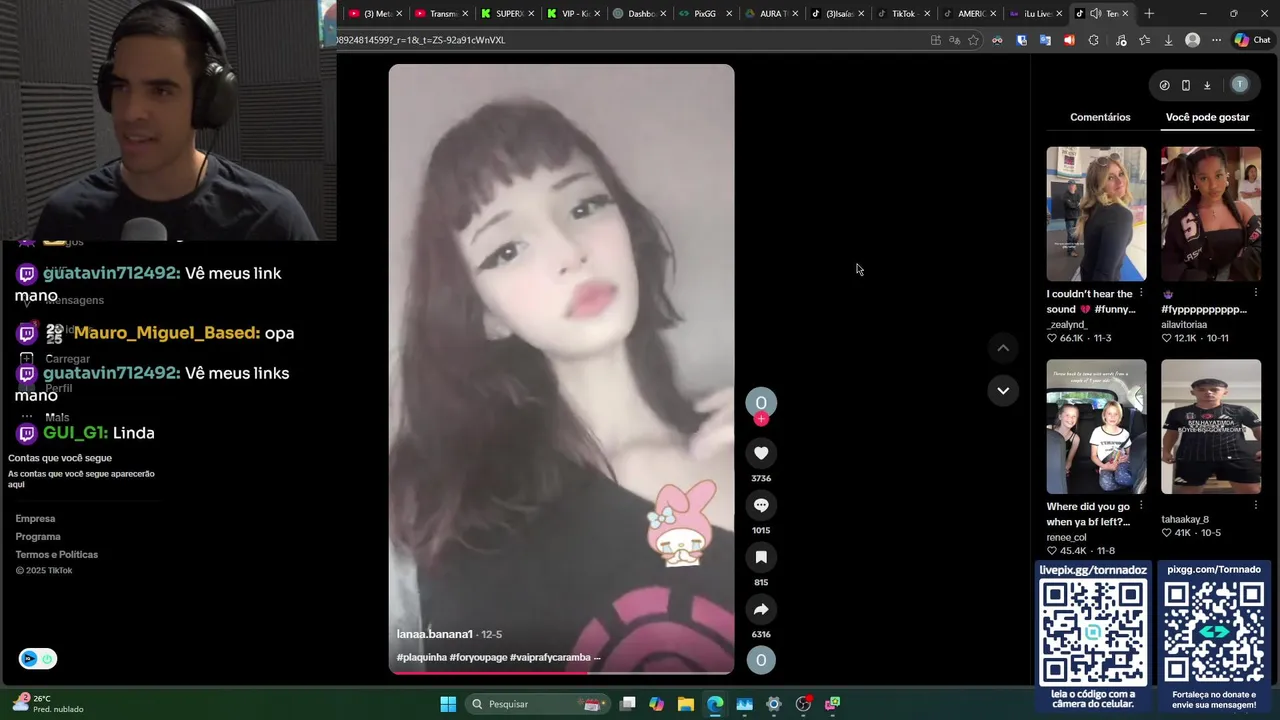This screenshot has width=1280, height=720.
Task: Click the #plaquinha hashtag
Action: pyautogui.click(x=421, y=657)
